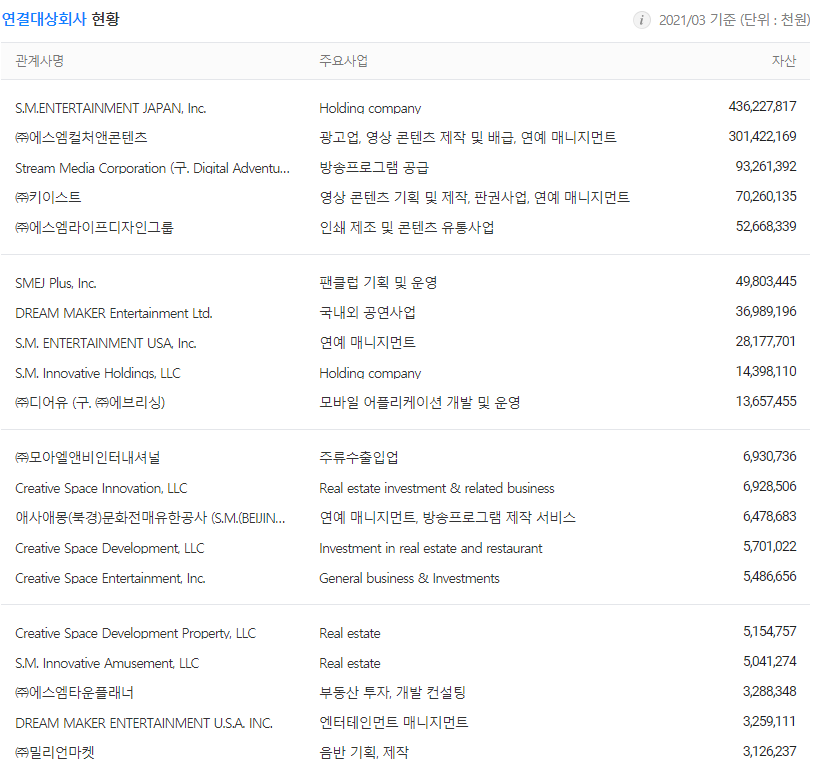Click the 연결대상회사 현황 heading
Screen dimensions: 824x767
click(x=61, y=19)
